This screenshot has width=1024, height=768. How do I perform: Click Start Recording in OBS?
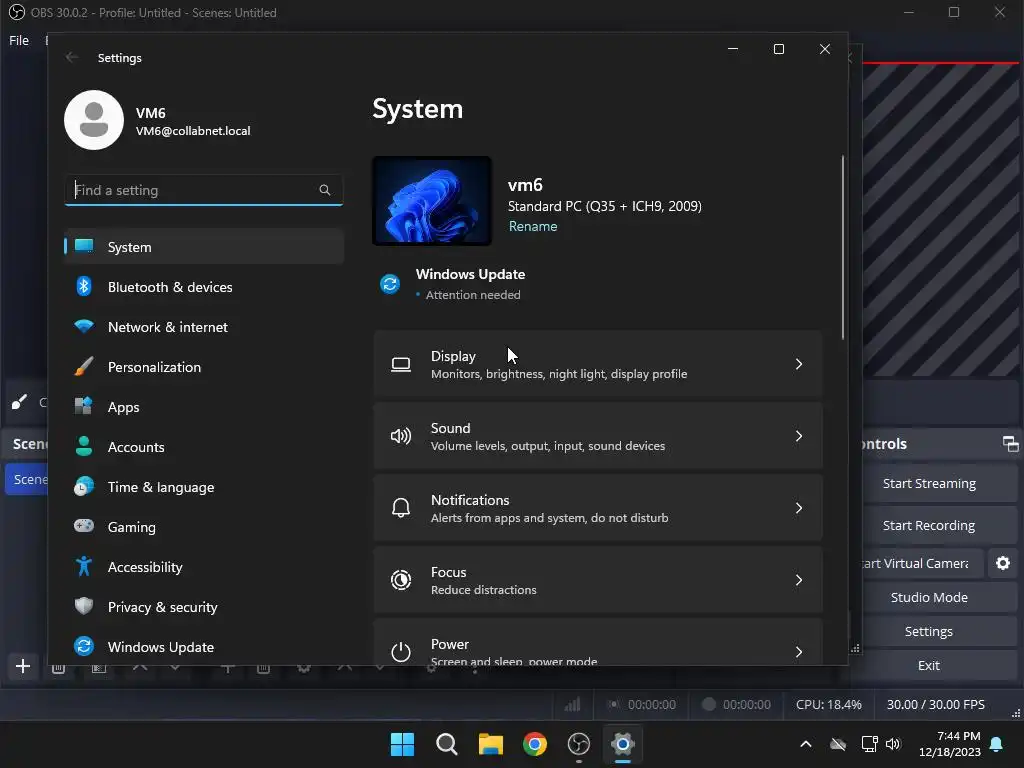(938, 525)
